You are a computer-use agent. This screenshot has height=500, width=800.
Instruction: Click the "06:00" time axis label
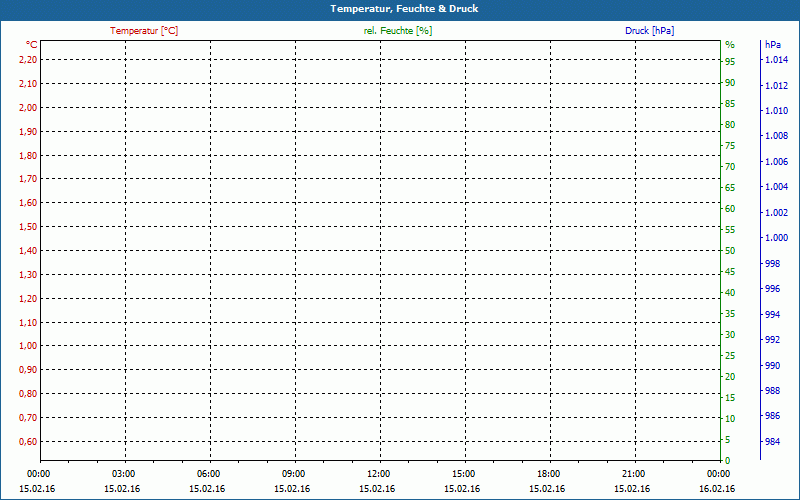(x=208, y=474)
